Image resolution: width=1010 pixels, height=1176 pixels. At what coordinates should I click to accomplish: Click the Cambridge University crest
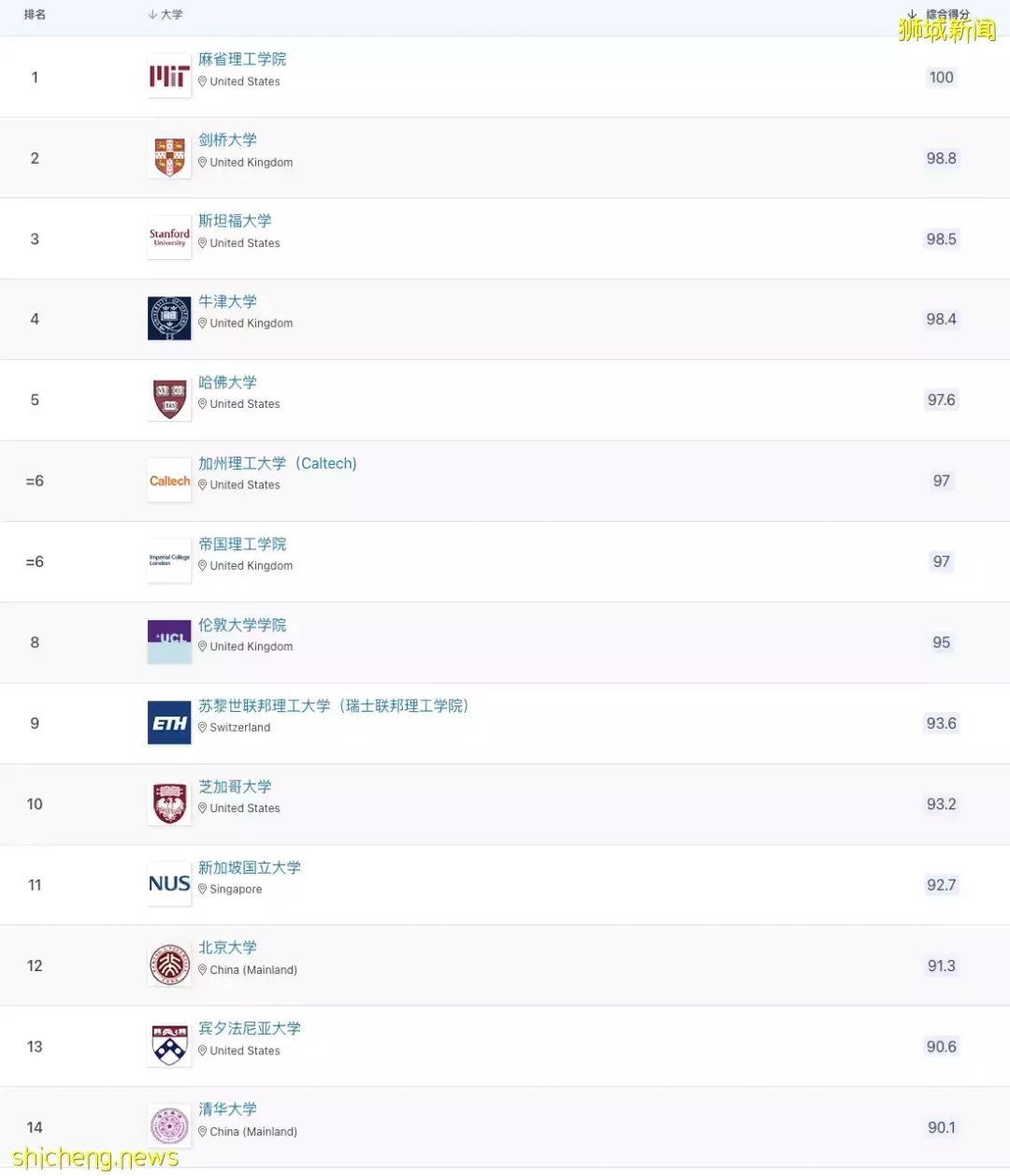[x=169, y=157]
